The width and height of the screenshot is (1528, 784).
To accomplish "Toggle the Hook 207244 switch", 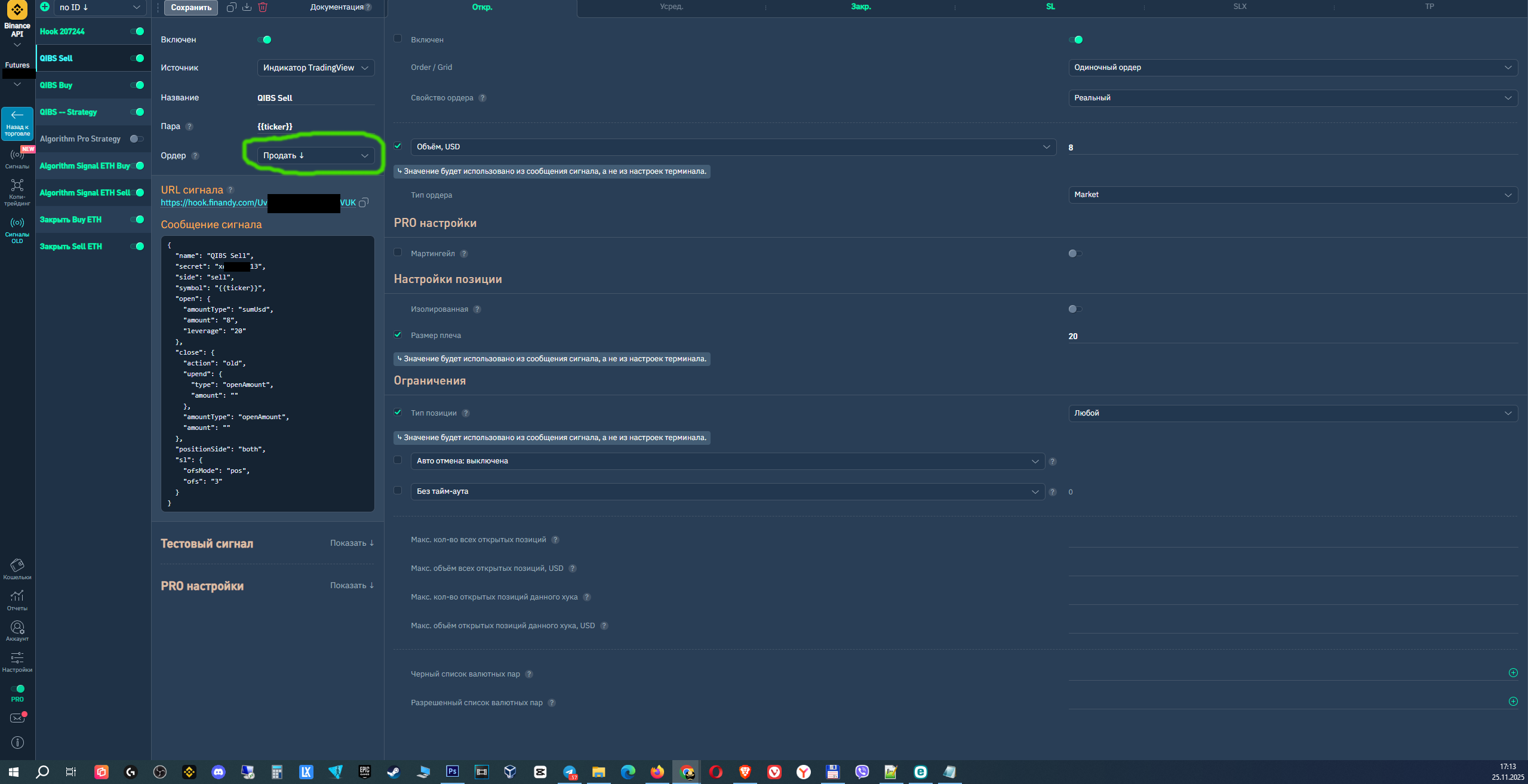I will [x=137, y=31].
